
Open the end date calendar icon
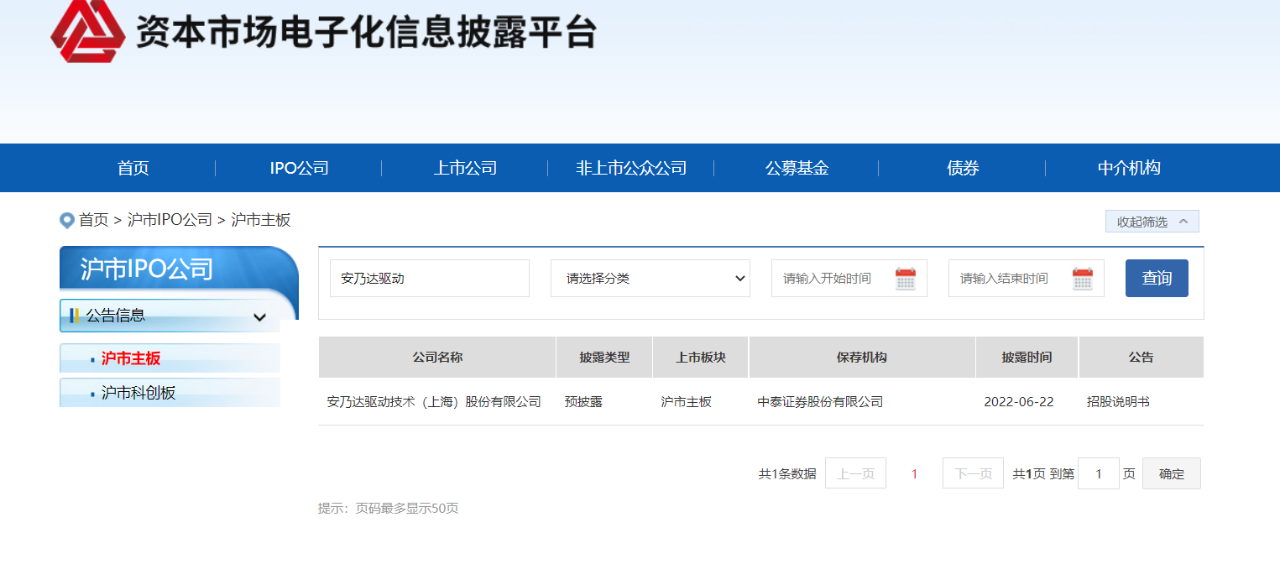1082,279
